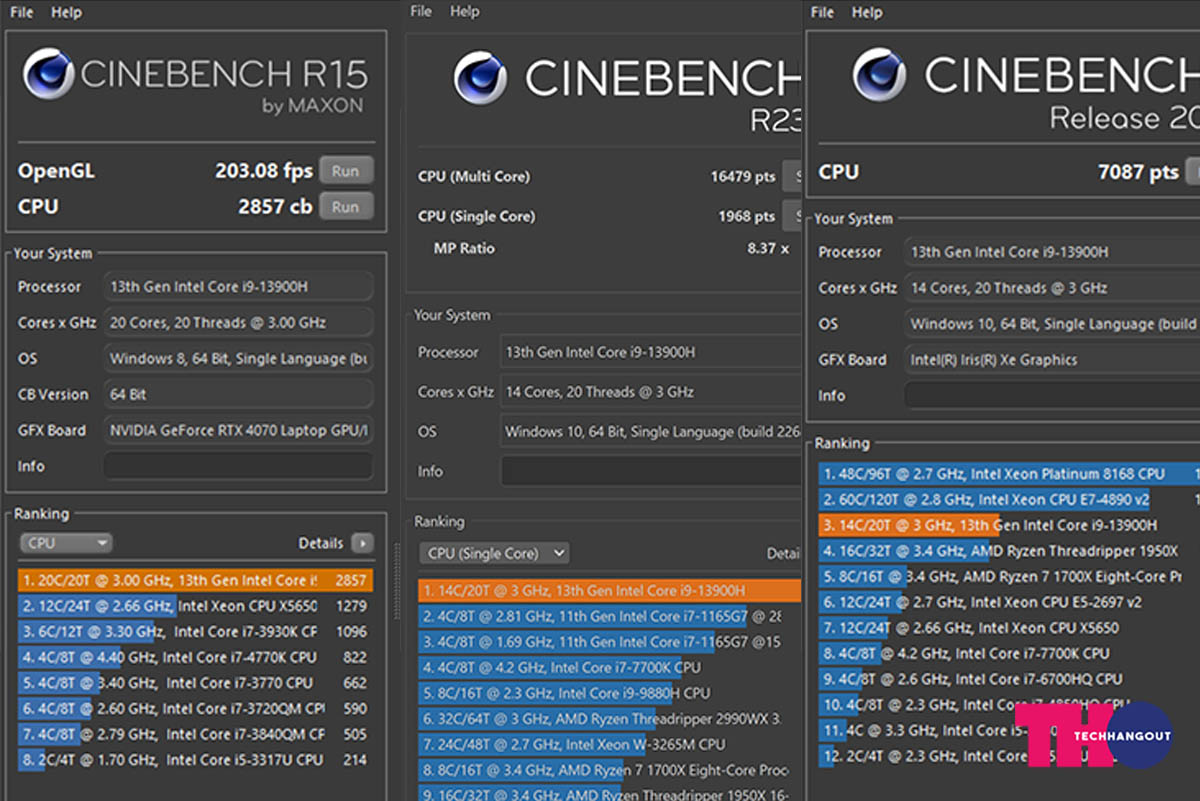Image resolution: width=1200 pixels, height=801 pixels.
Task: Click the empty Info field in Cinebench Release 20
Action: [1052, 395]
